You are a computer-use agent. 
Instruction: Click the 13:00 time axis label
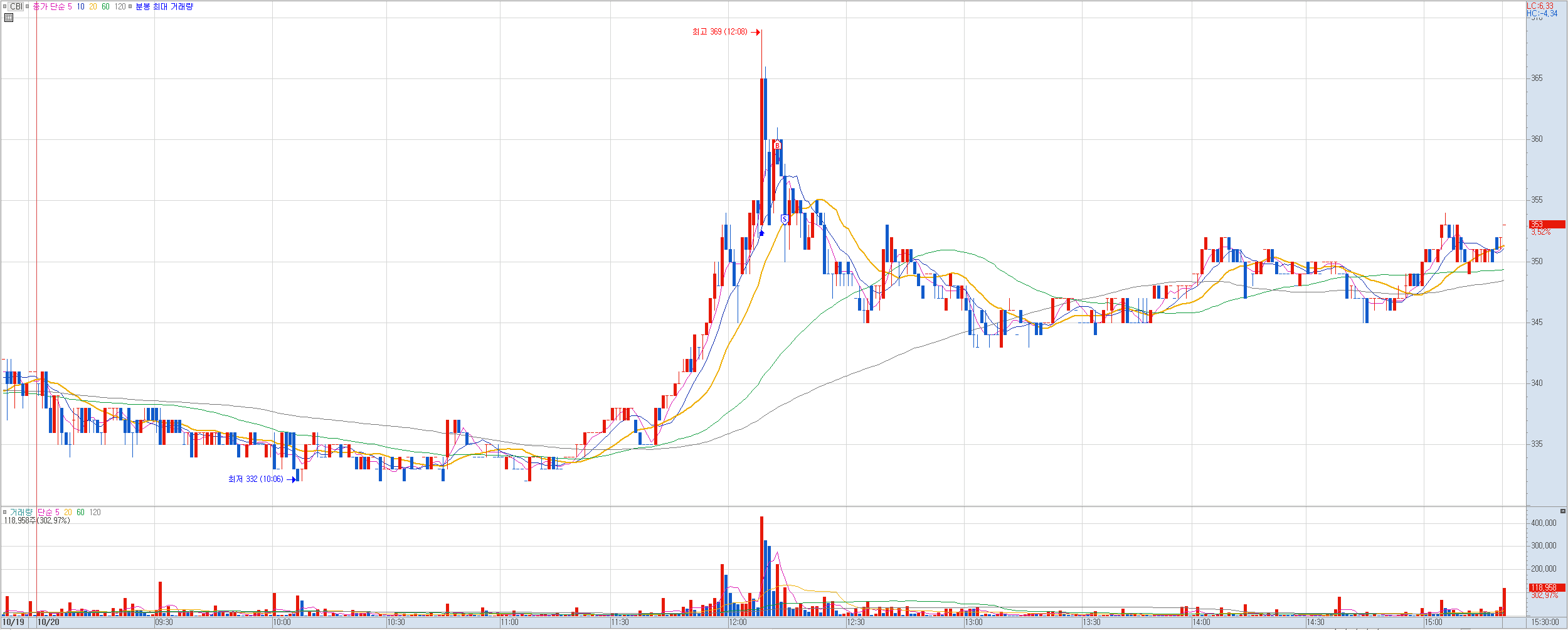point(973,622)
